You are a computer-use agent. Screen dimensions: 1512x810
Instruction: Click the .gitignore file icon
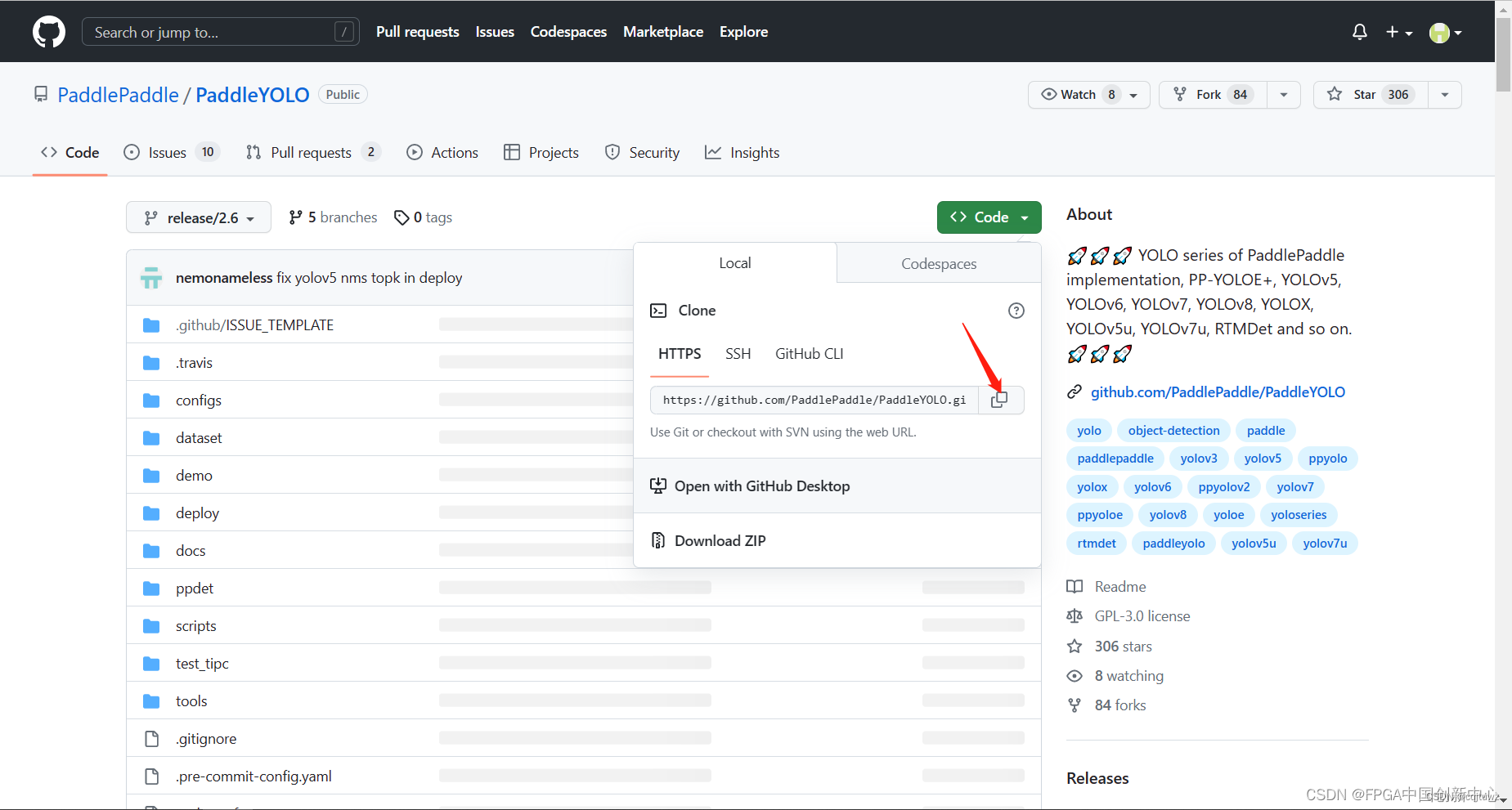tap(151, 739)
